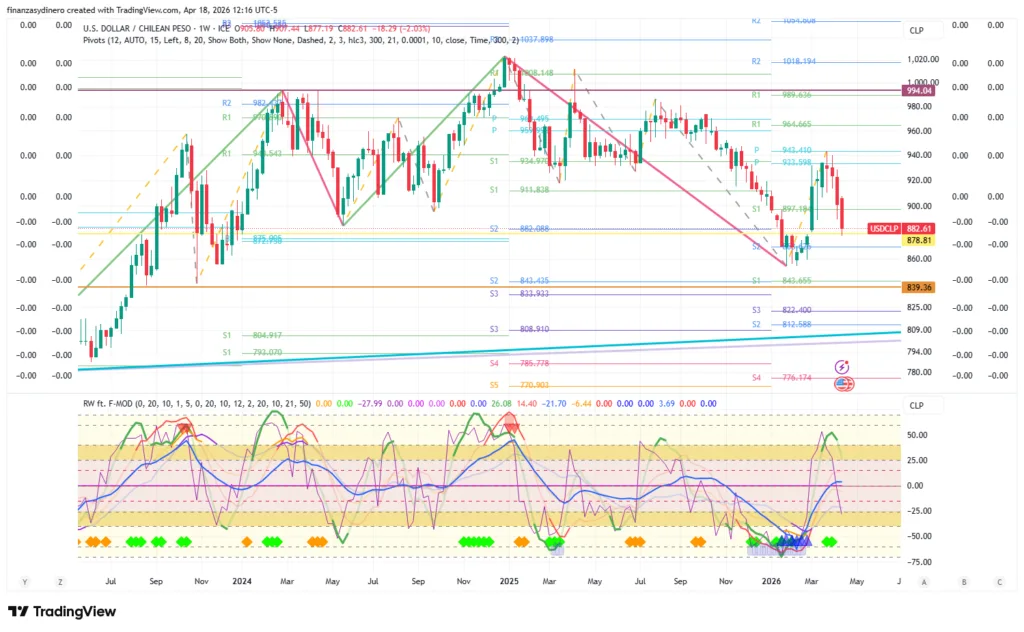Click the orange 839.36 price label
Viewport: 1024px width, 632px height.
[x=918, y=287]
